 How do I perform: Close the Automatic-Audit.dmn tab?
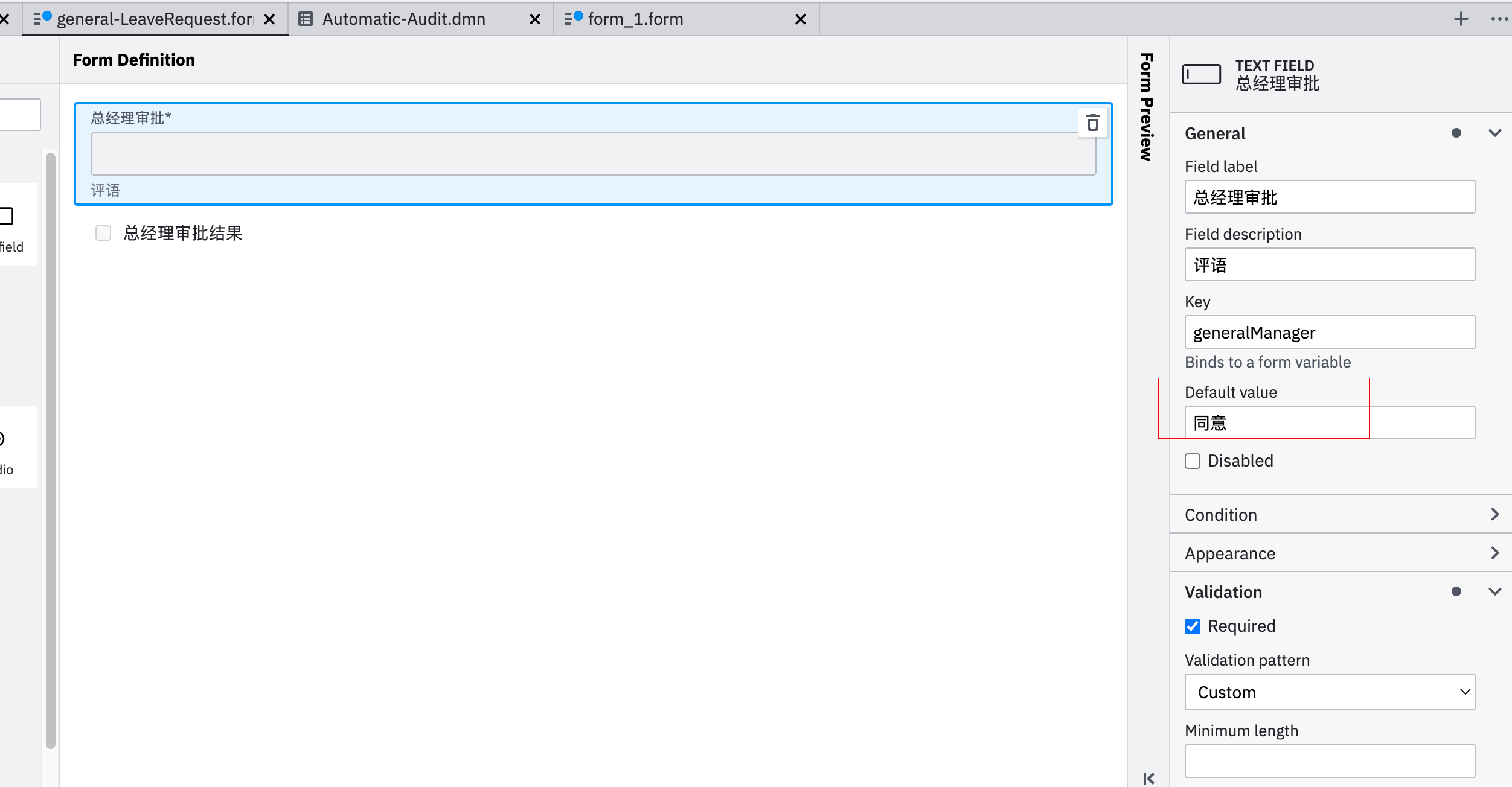click(534, 19)
